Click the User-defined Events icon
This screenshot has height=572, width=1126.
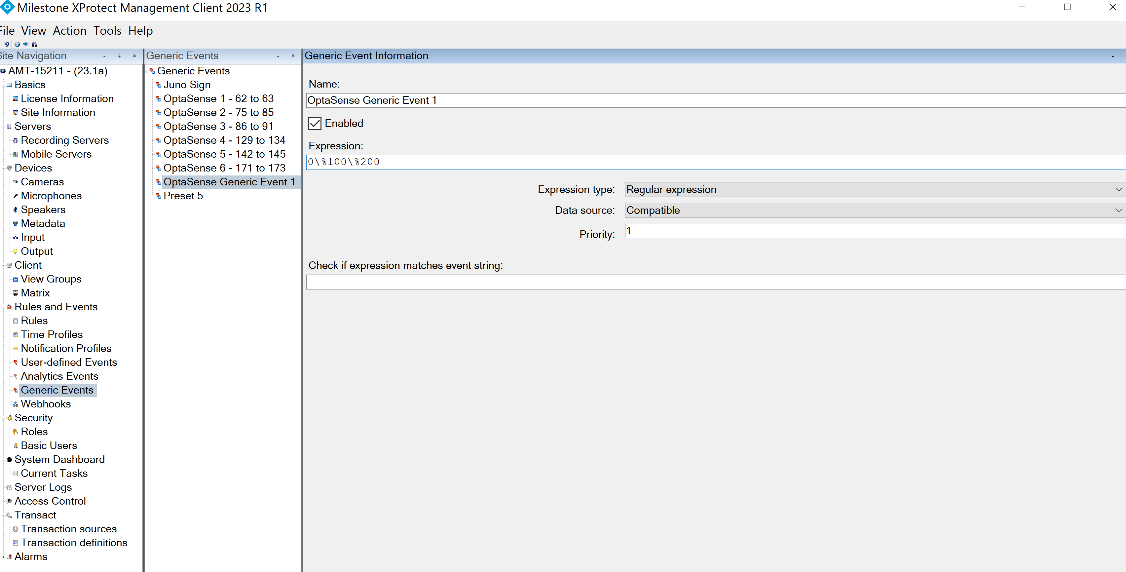click(x=15, y=362)
